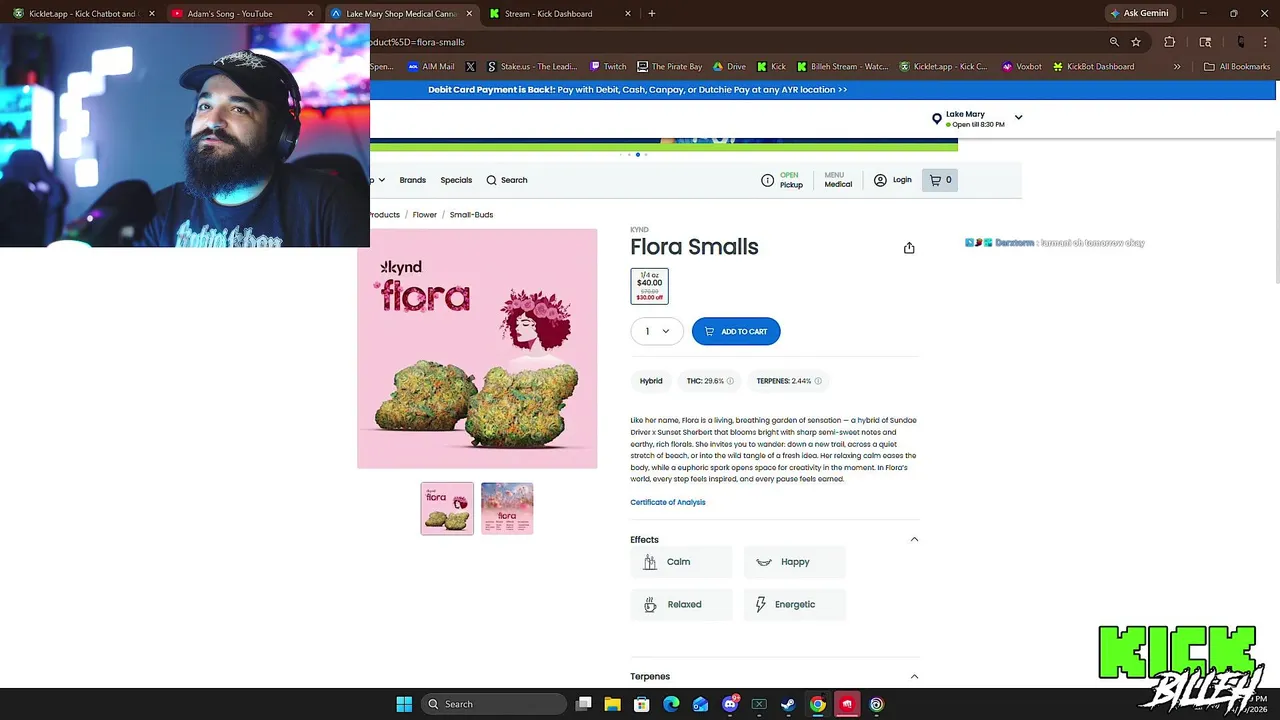Open the Stake.us bookmark
This screenshot has width=1280, height=720.
tap(532, 66)
